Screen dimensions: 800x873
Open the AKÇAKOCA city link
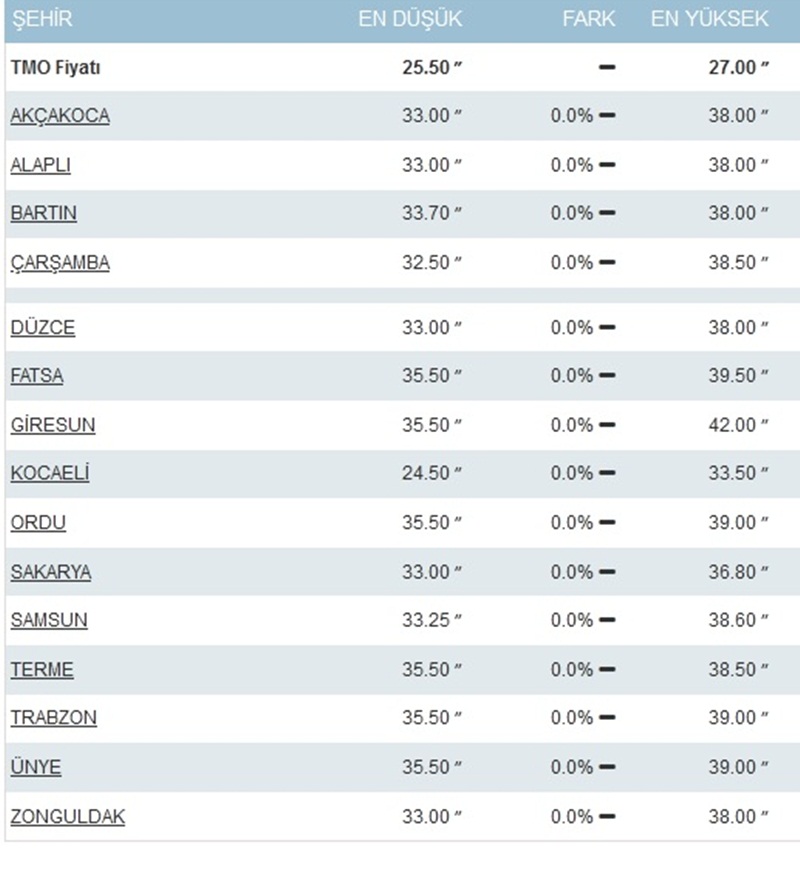click(60, 116)
